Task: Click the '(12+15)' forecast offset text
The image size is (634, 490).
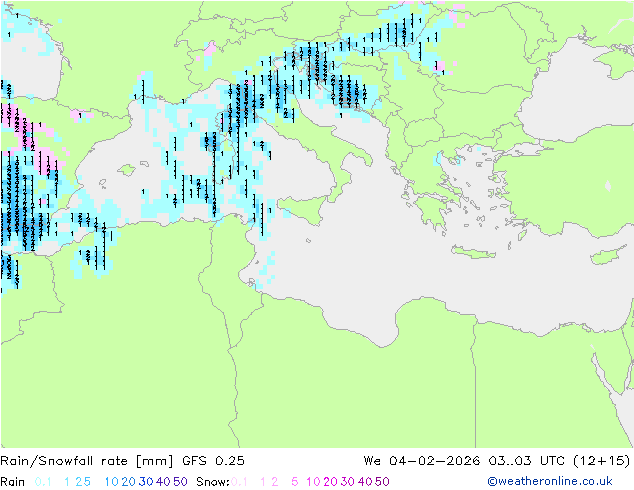Action: pyautogui.click(x=602, y=460)
